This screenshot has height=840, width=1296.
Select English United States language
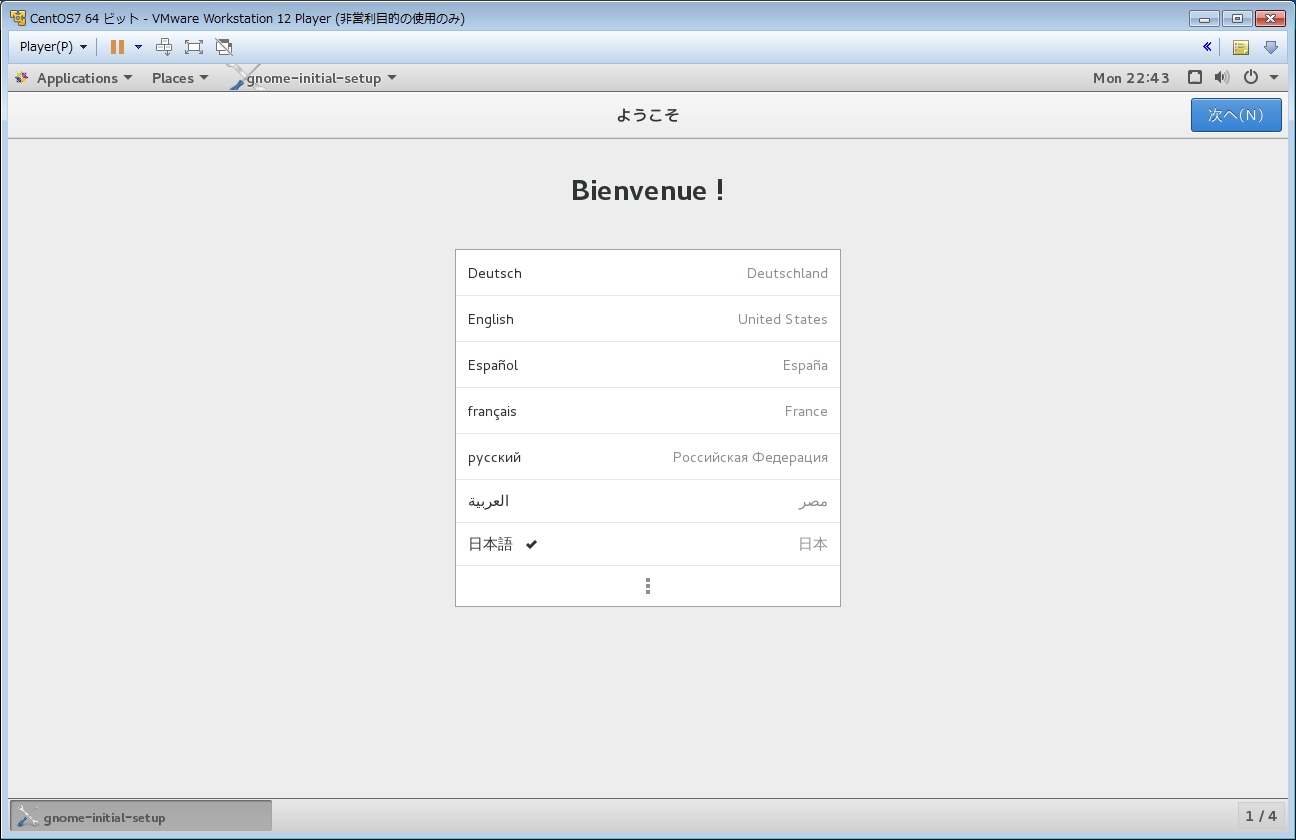click(x=647, y=319)
